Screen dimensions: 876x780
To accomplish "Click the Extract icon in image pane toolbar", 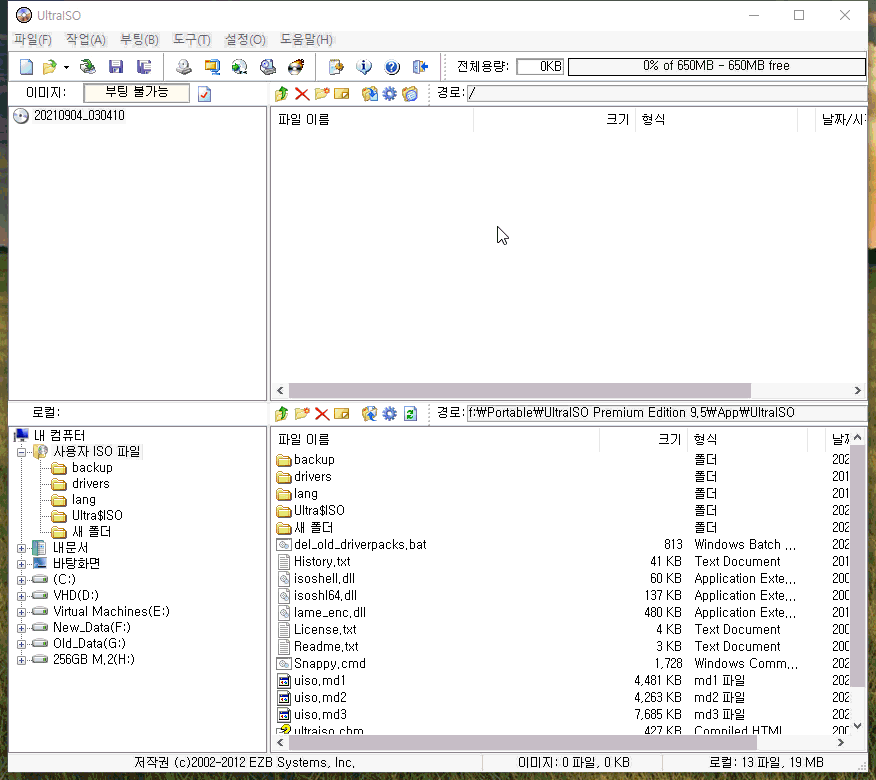I will coord(369,93).
